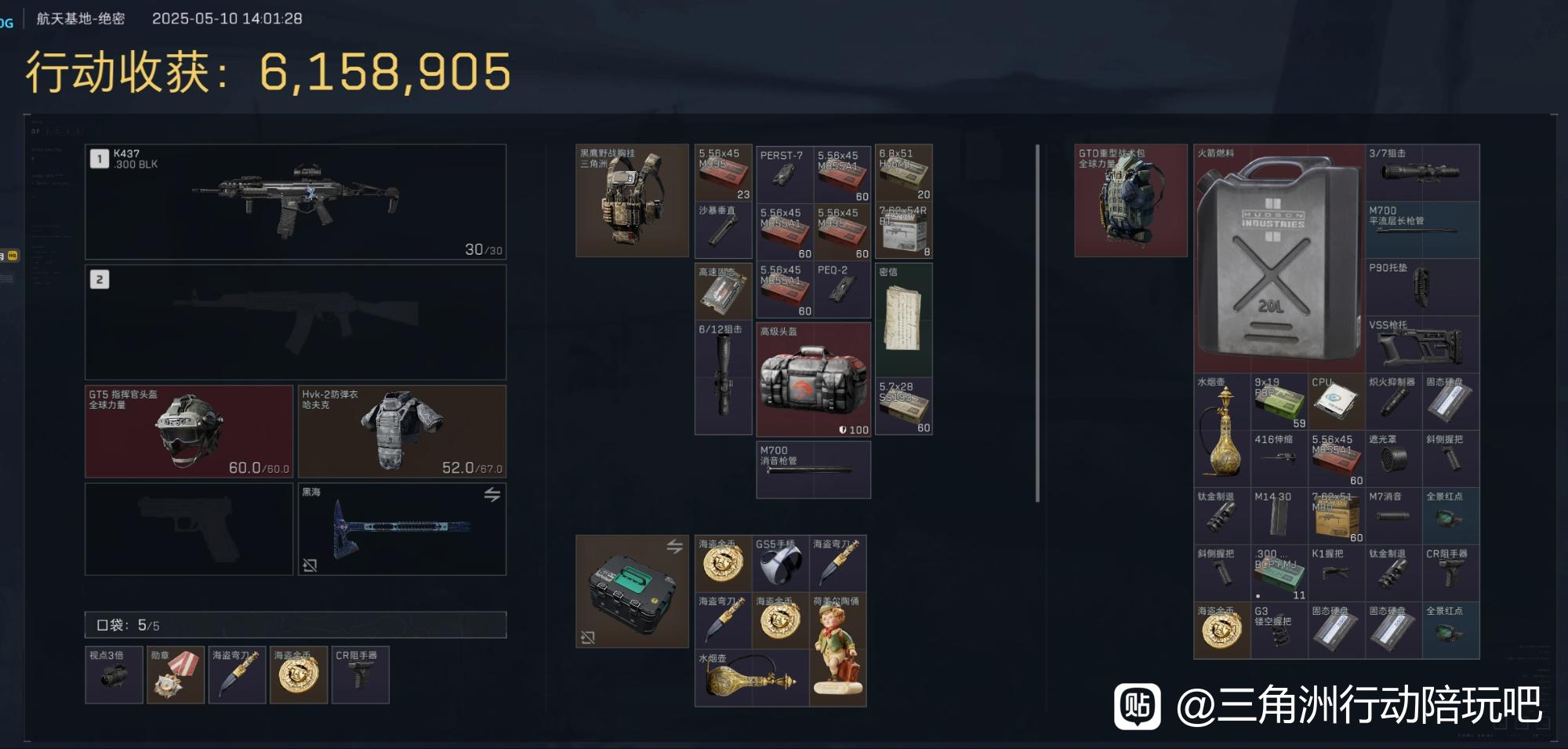
Task: Select the Hvk-2 body armor
Action: (402, 431)
